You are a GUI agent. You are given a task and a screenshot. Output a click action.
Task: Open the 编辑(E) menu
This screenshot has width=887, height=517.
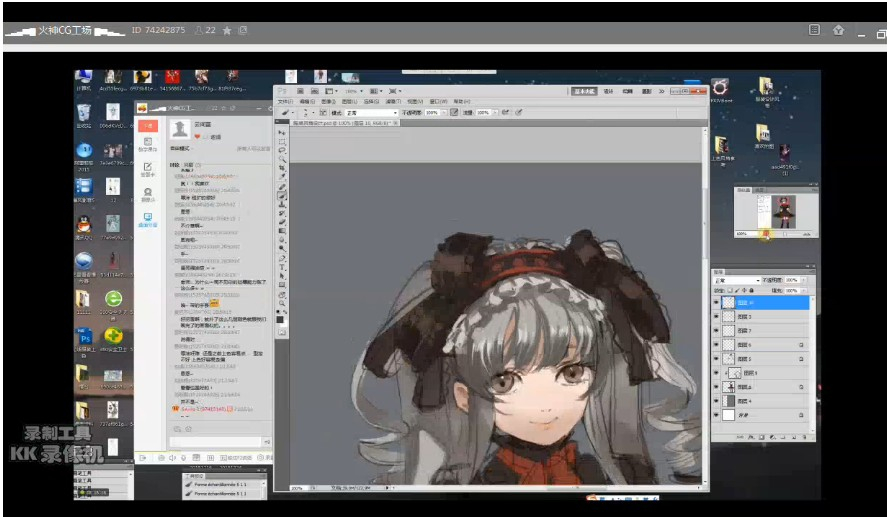click(307, 101)
